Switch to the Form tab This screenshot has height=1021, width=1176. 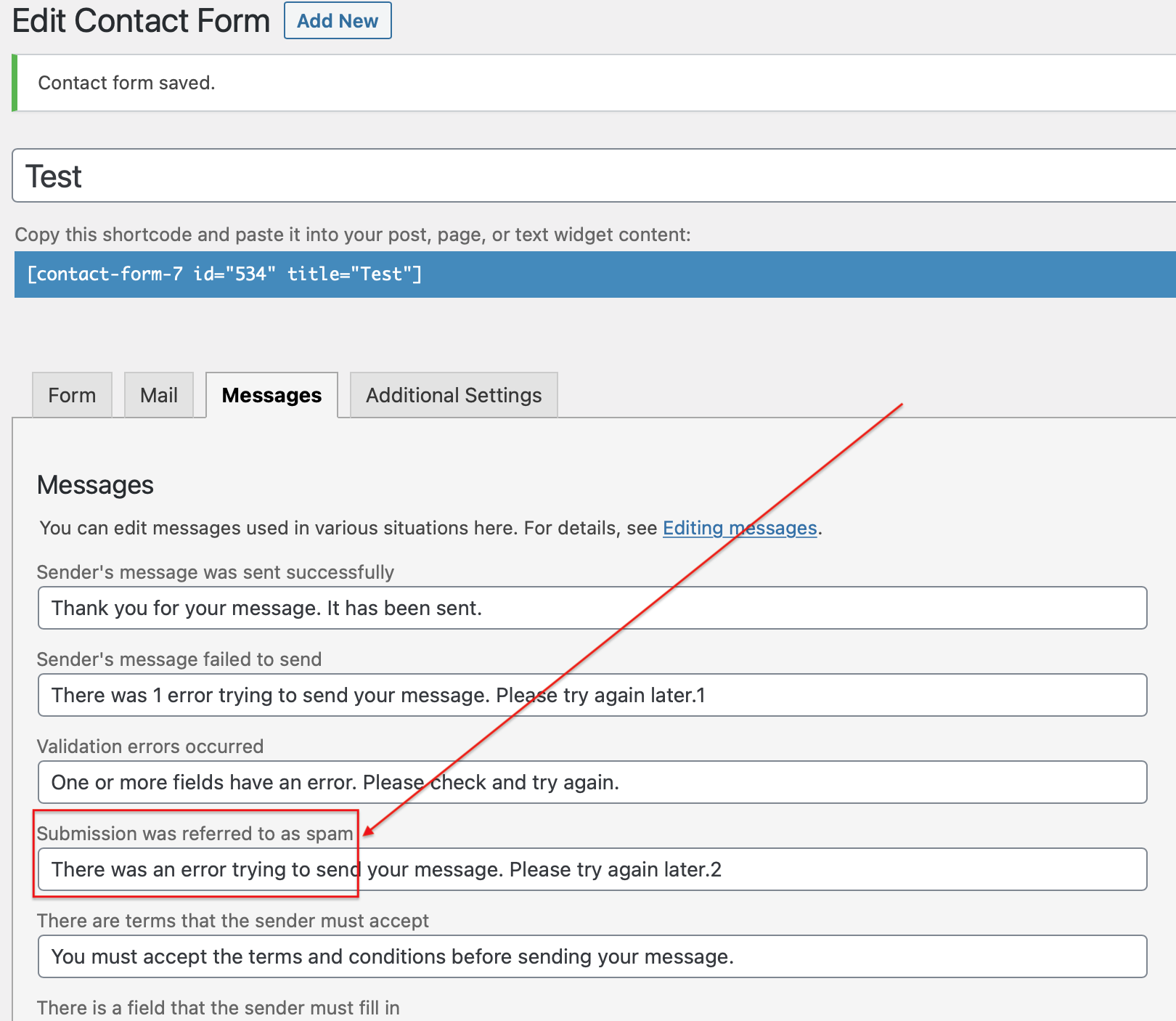click(72, 395)
